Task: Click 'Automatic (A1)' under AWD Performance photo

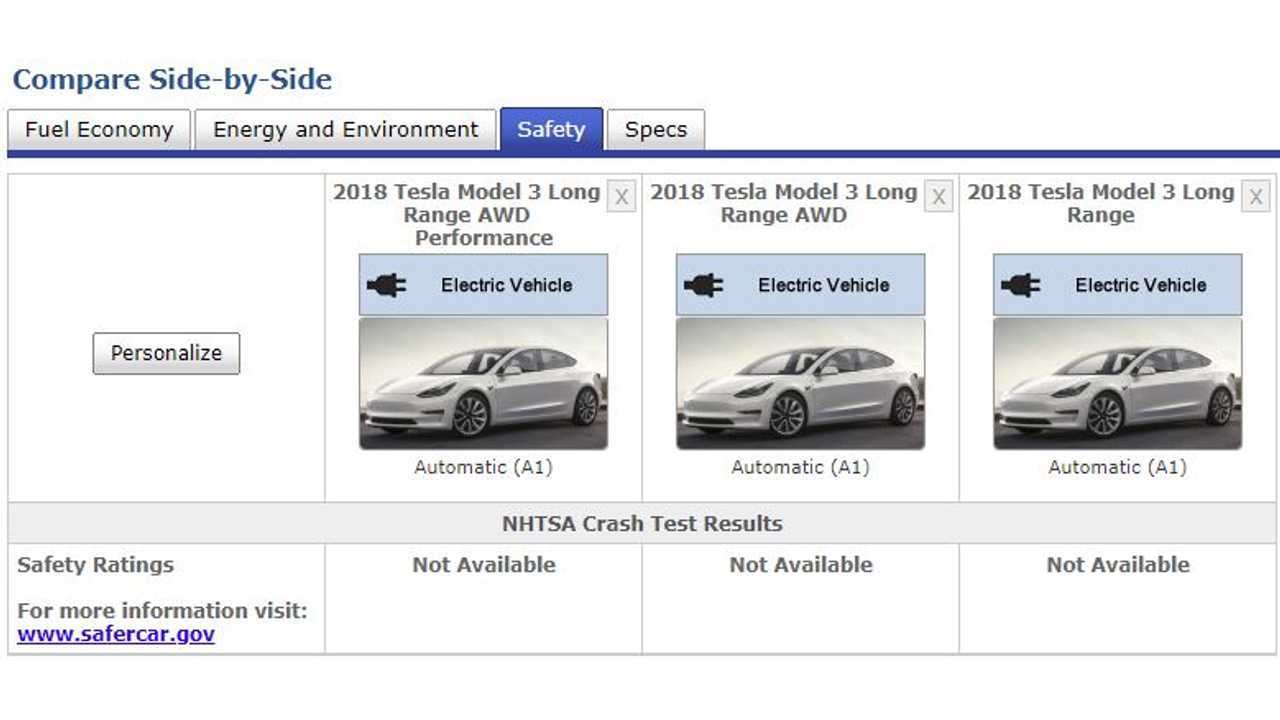Action: [483, 467]
